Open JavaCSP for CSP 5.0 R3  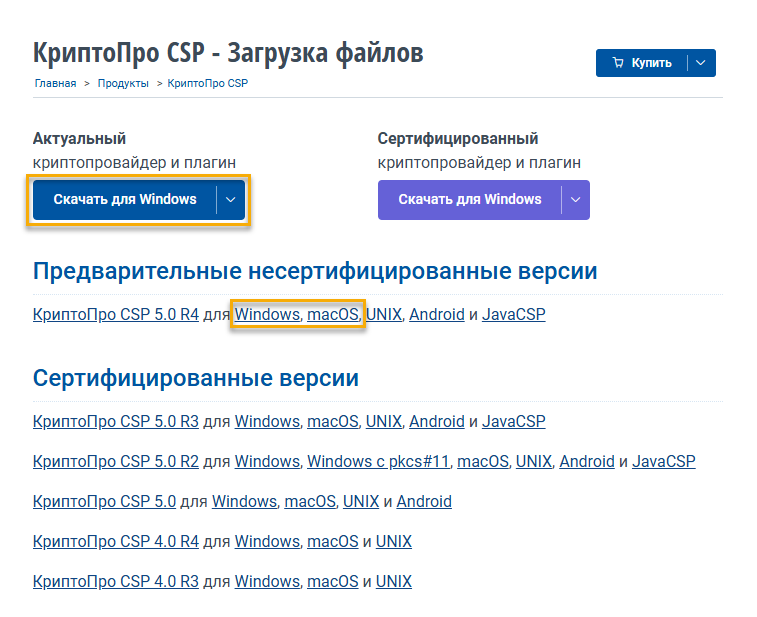513,421
